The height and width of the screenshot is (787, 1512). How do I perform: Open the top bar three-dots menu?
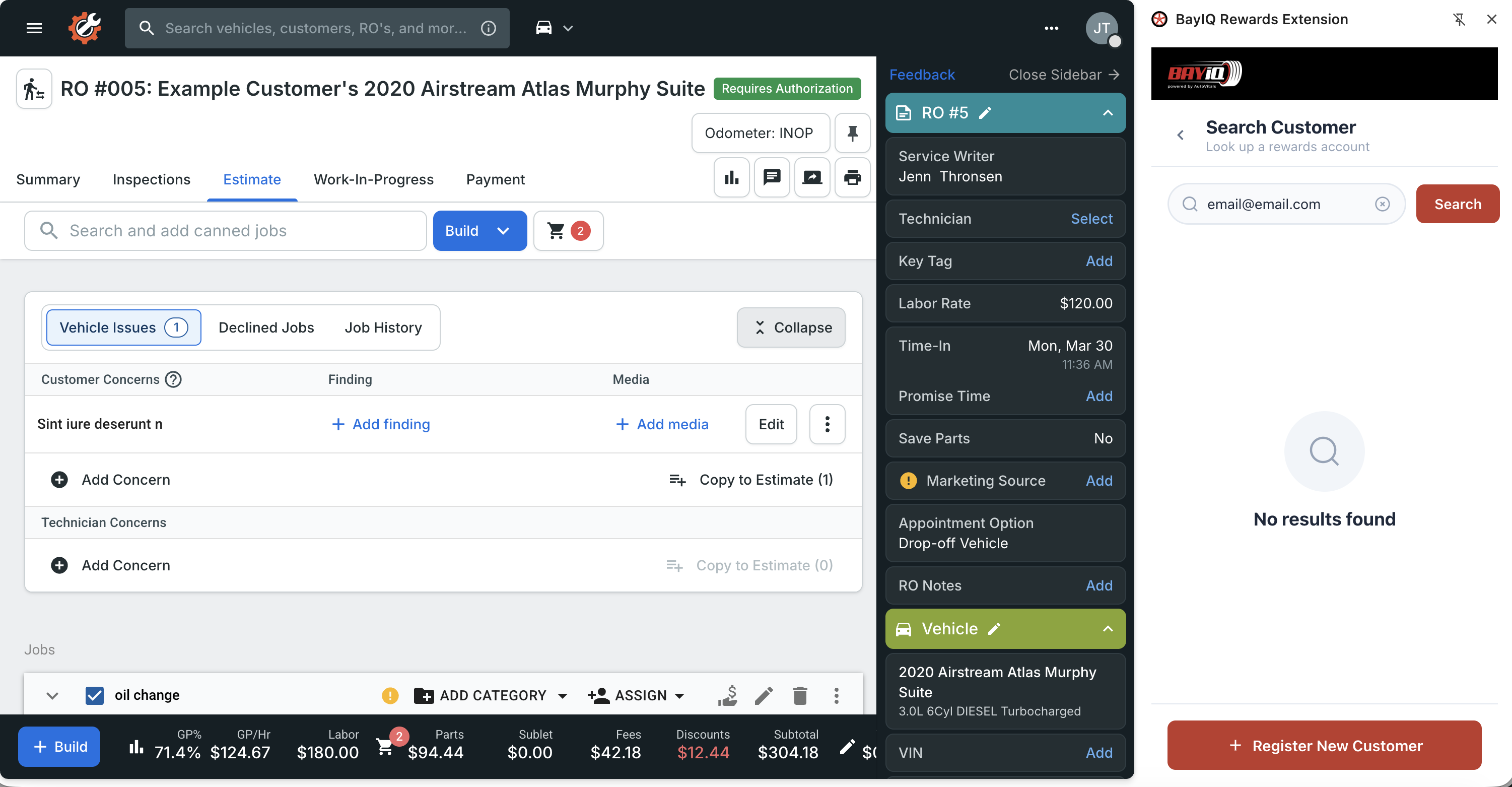point(1051,28)
